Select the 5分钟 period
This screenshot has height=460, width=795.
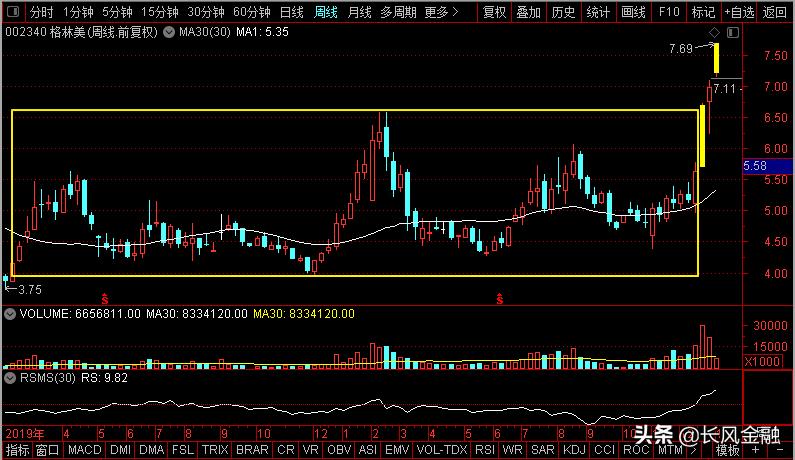[117, 12]
